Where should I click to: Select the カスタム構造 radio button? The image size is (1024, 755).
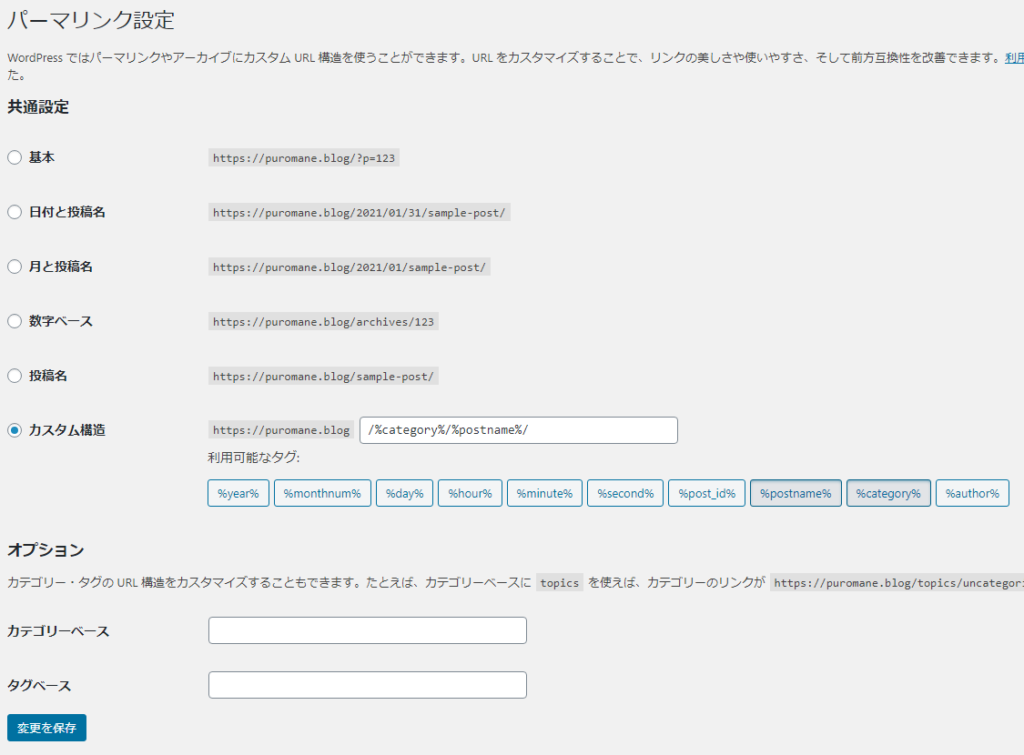pos(14,430)
